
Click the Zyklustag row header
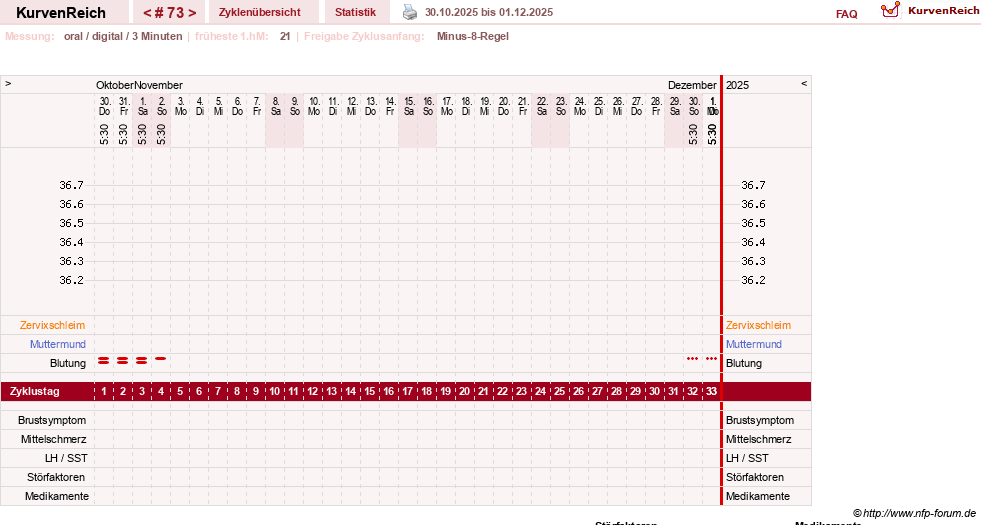point(35,392)
